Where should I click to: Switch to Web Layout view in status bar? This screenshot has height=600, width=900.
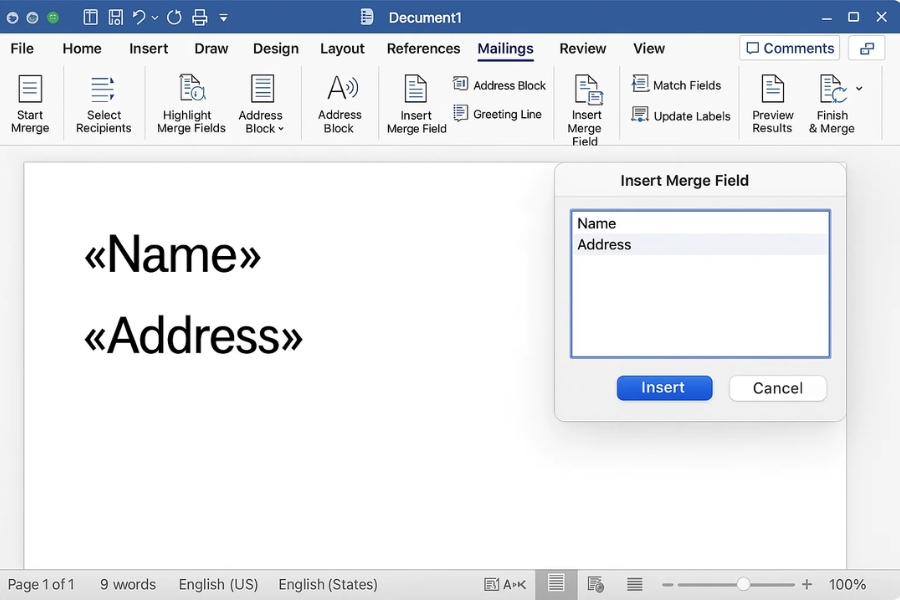point(596,584)
